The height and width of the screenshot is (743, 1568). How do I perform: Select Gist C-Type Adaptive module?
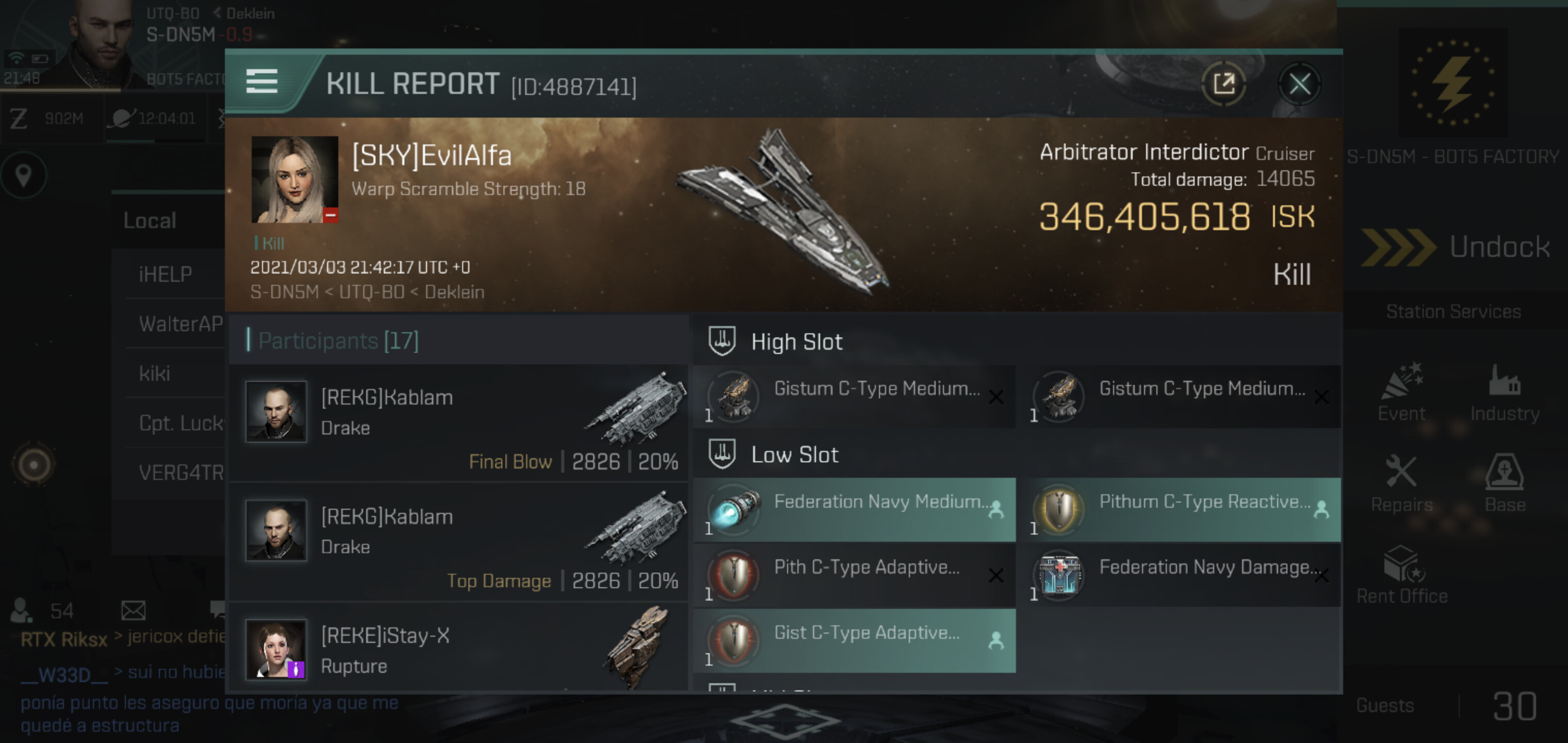[854, 641]
